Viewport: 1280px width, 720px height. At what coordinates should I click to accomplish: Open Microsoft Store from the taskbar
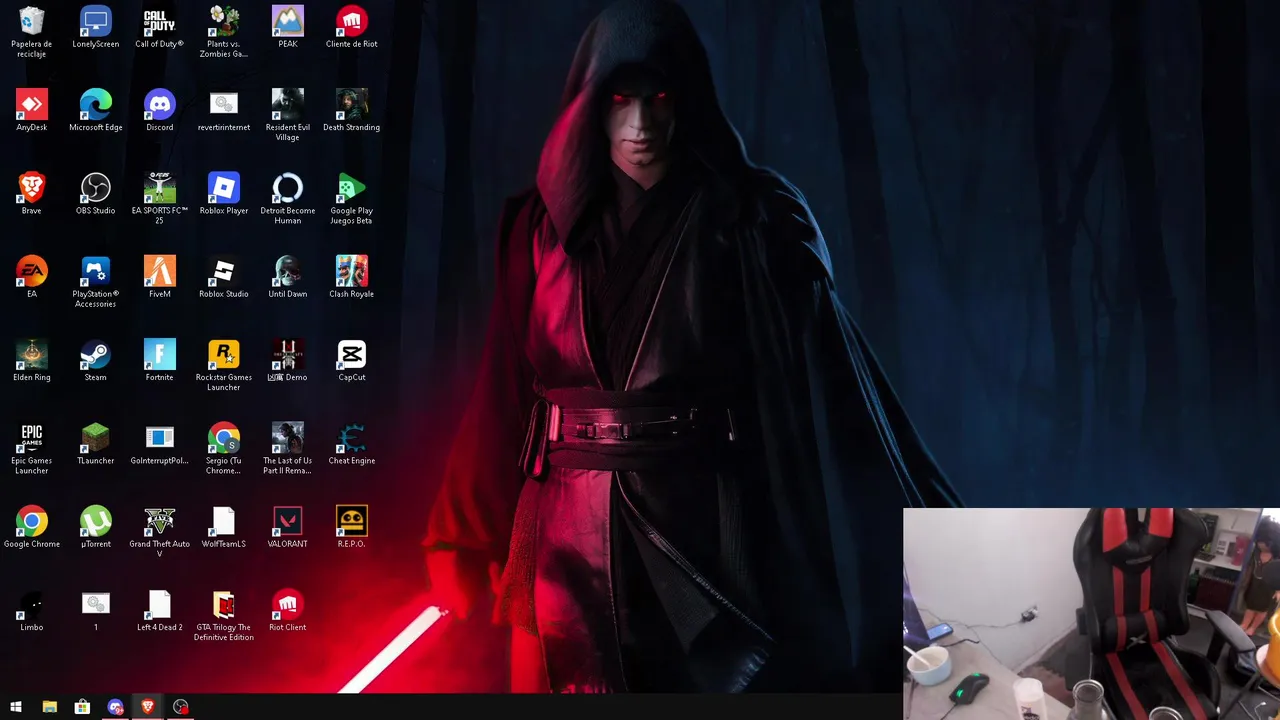tap(82, 707)
